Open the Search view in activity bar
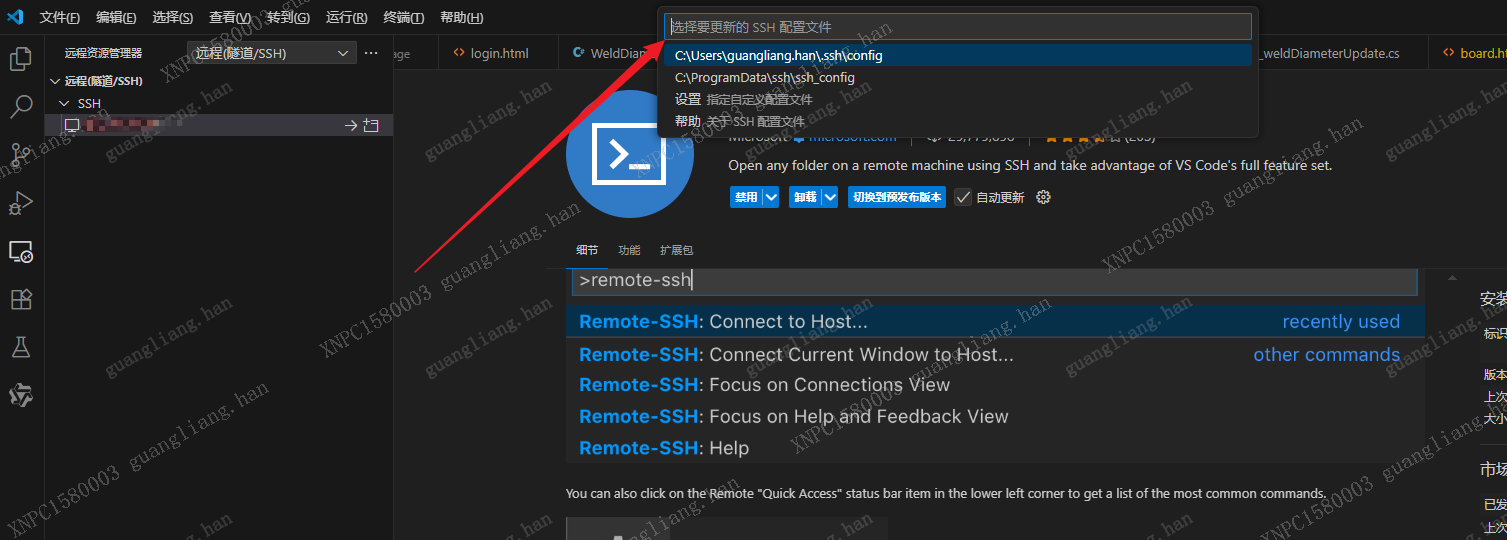The image size is (1507, 540). [x=21, y=106]
